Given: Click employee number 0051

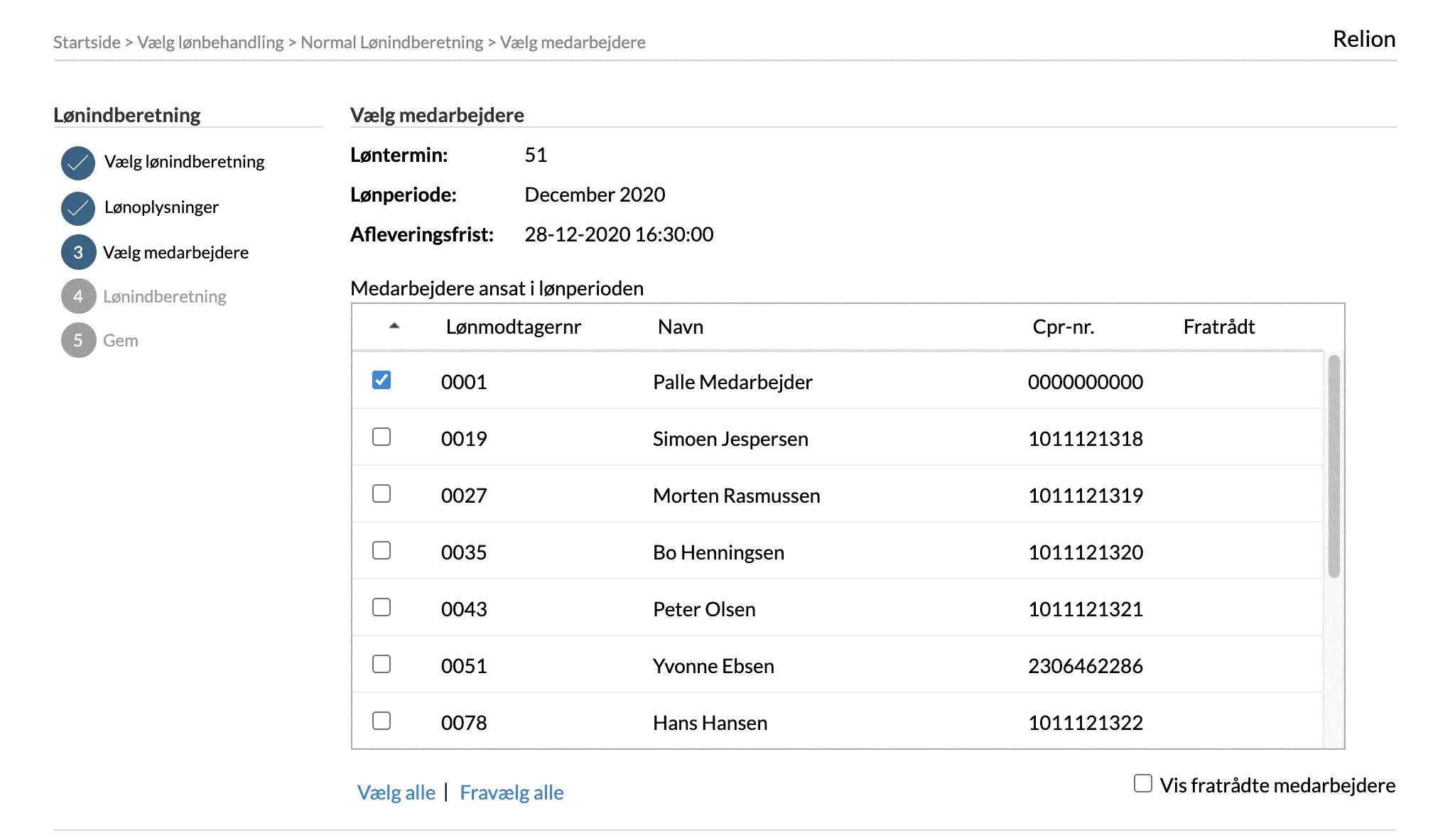Looking at the screenshot, I should 464,666.
